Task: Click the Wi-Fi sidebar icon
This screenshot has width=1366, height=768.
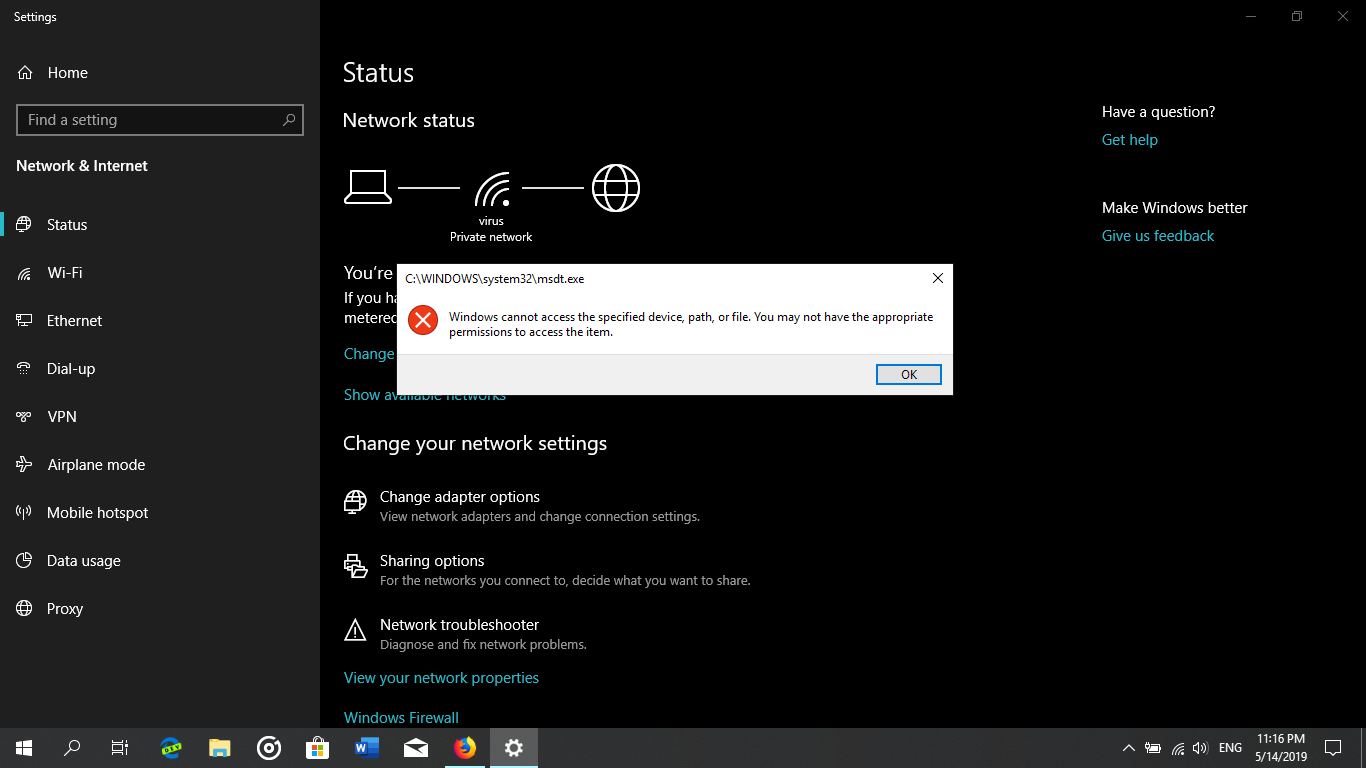Action: coord(24,273)
